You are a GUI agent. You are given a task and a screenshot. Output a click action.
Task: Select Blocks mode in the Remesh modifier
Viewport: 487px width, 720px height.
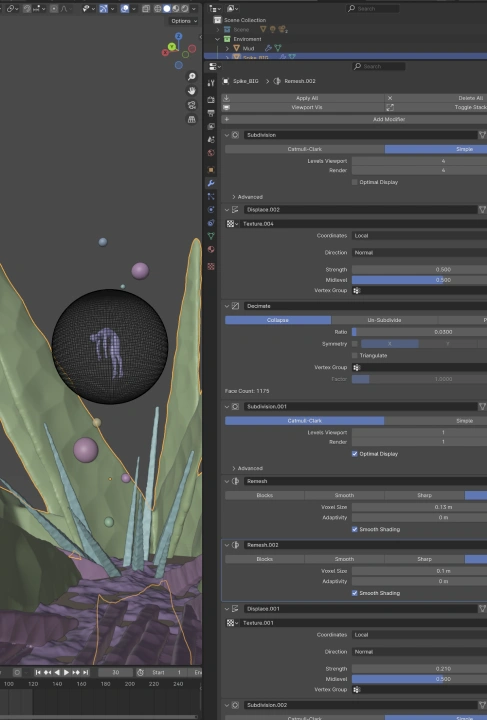(x=264, y=495)
